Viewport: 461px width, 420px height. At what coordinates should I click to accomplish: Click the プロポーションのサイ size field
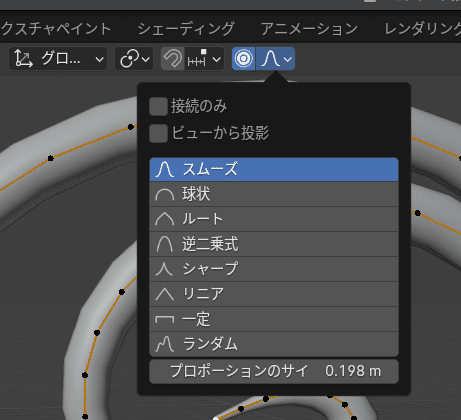[x=274, y=371]
